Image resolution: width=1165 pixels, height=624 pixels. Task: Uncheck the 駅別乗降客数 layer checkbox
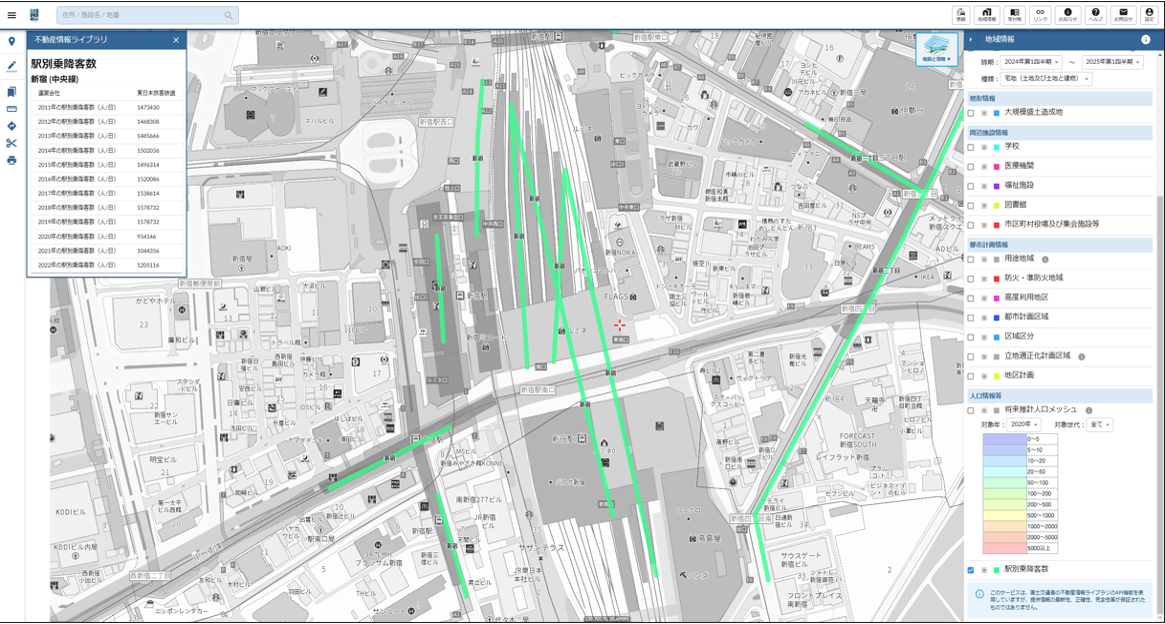[x=971, y=570]
